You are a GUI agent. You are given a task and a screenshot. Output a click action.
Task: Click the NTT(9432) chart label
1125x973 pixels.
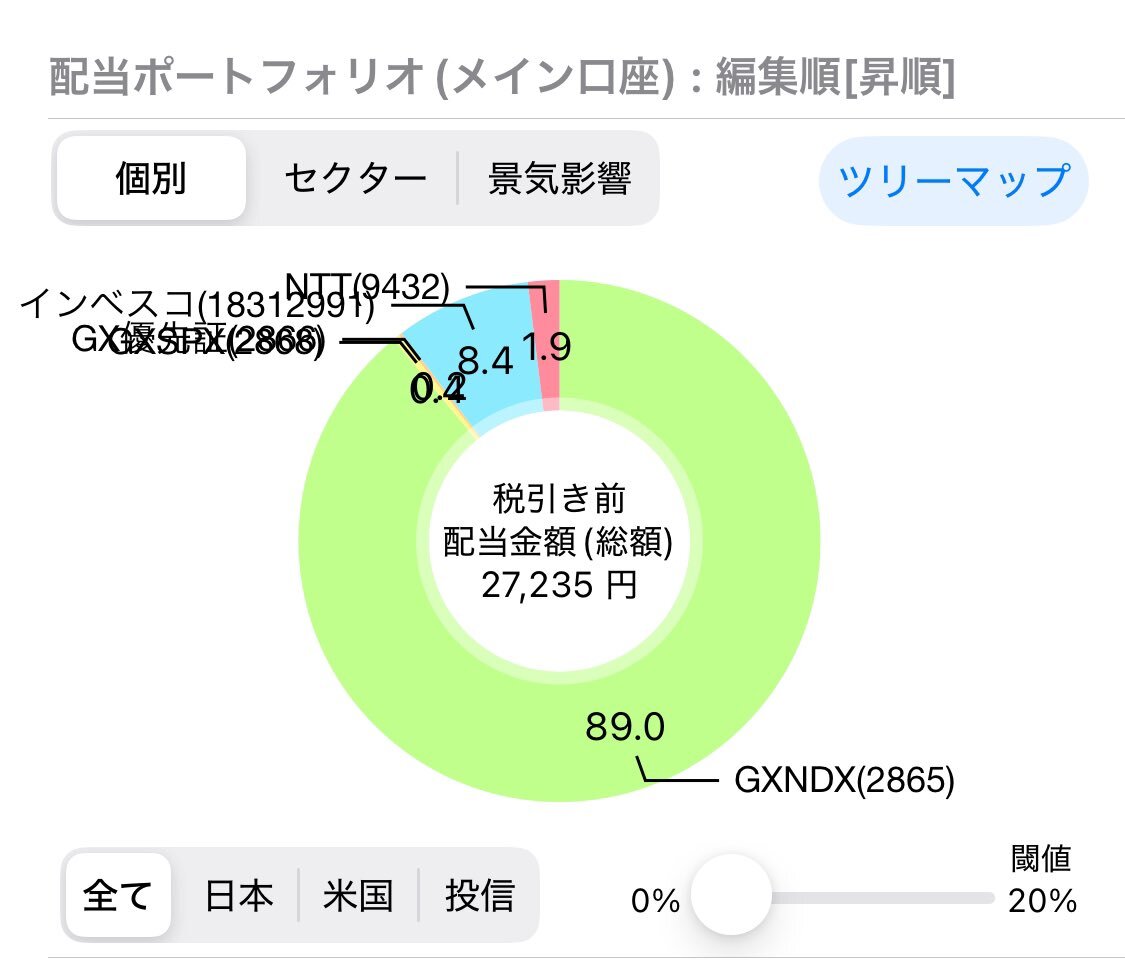367,287
